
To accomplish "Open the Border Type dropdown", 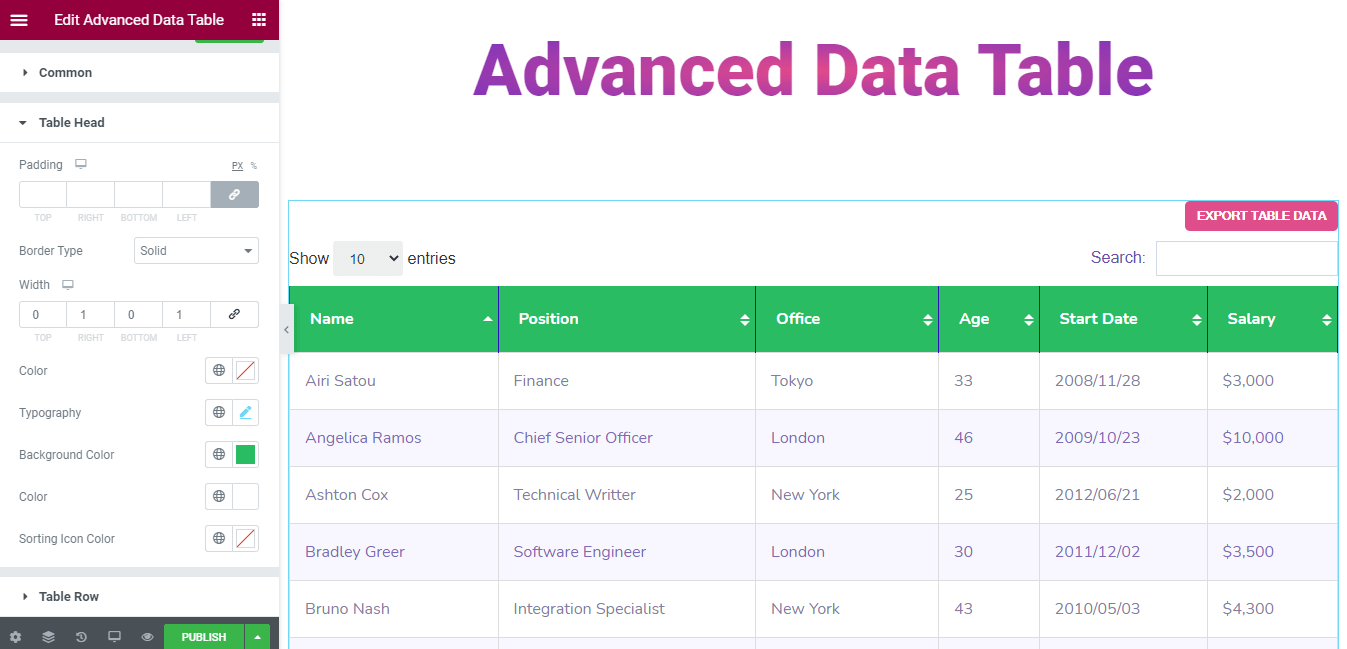I will 196,251.
